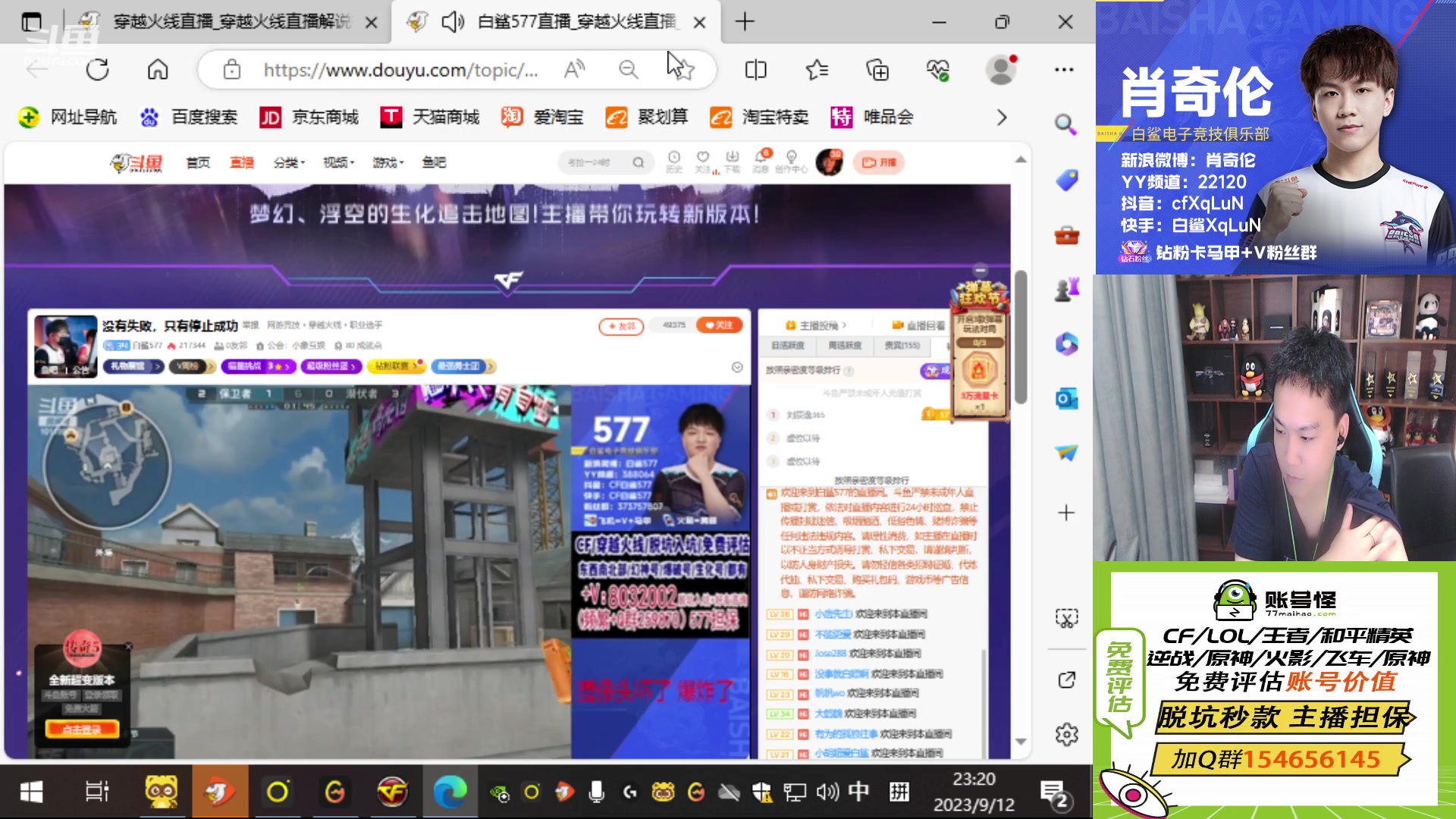
Task: Toggle split screen view in Edge
Action: click(756, 70)
